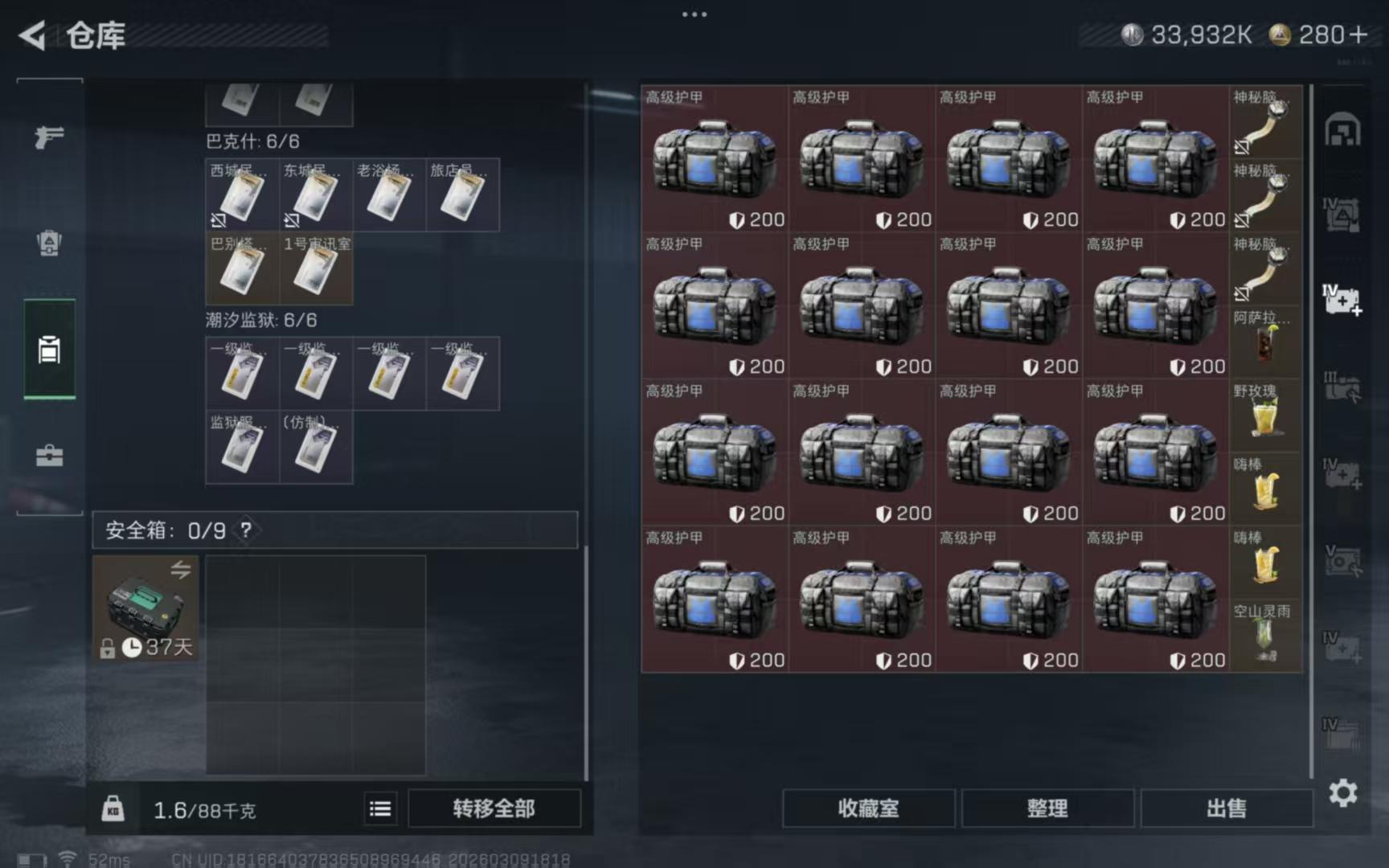The height and width of the screenshot is (868, 1389).
Task: Click the 整理 sort button
Action: point(1047,809)
